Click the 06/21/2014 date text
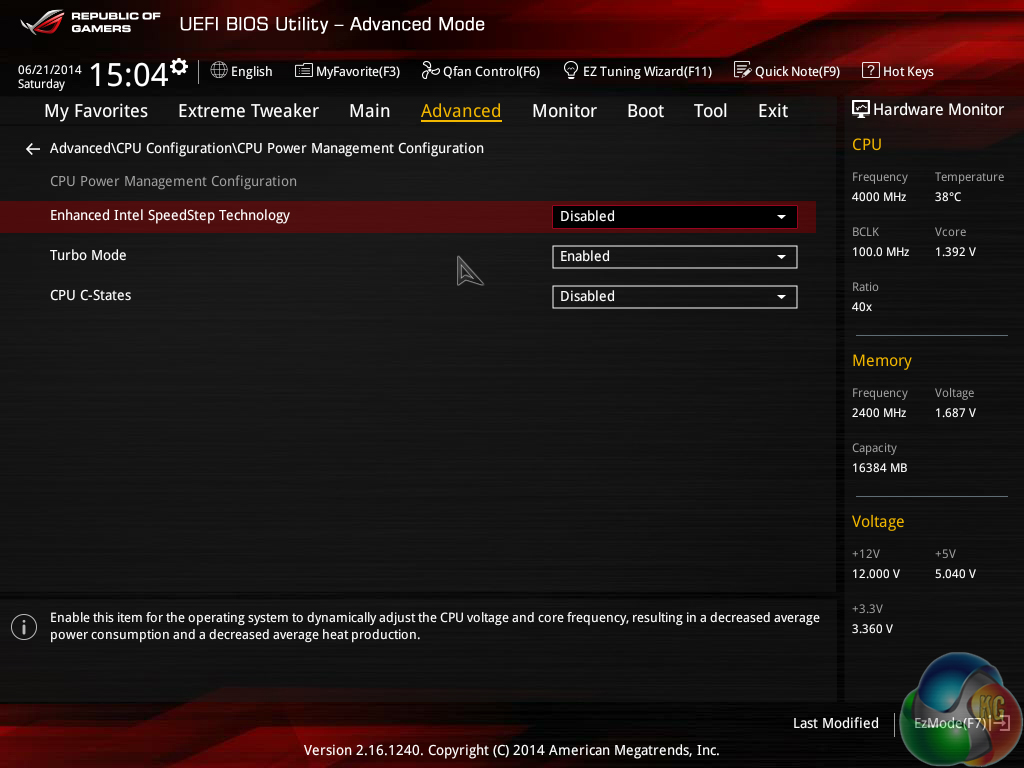Screen dimensions: 1024x768 [x=50, y=69]
